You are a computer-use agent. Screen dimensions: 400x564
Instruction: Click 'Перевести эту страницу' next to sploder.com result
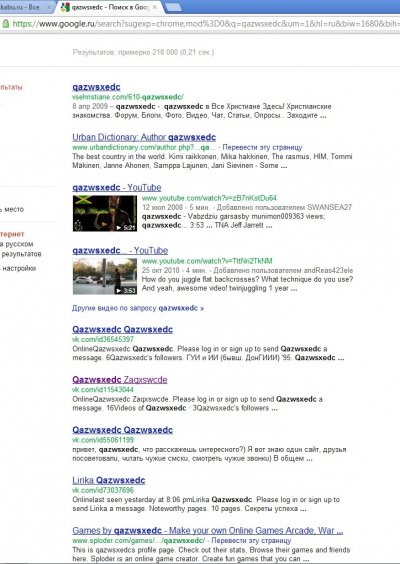point(251,541)
